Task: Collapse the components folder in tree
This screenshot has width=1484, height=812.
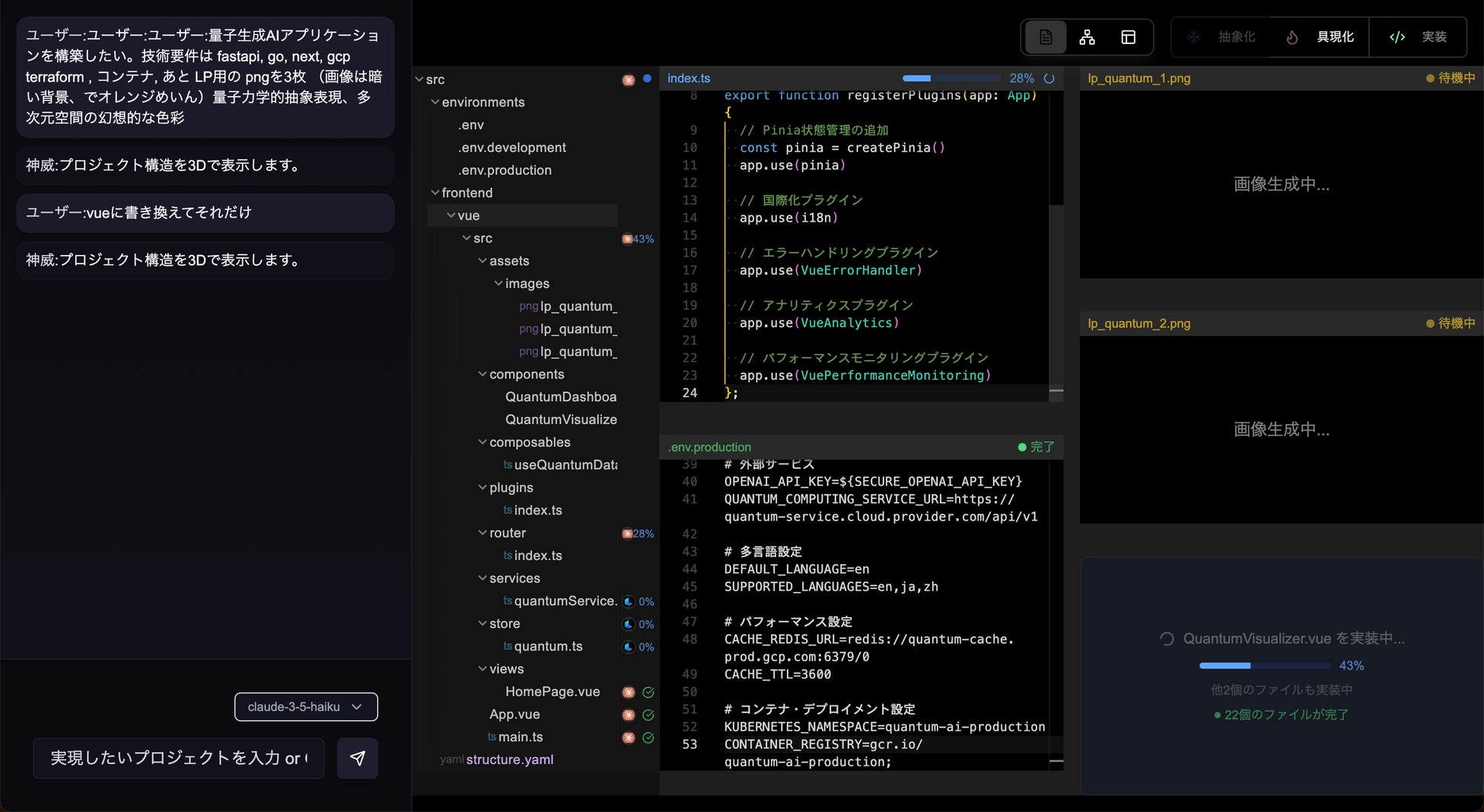Action: click(x=526, y=374)
